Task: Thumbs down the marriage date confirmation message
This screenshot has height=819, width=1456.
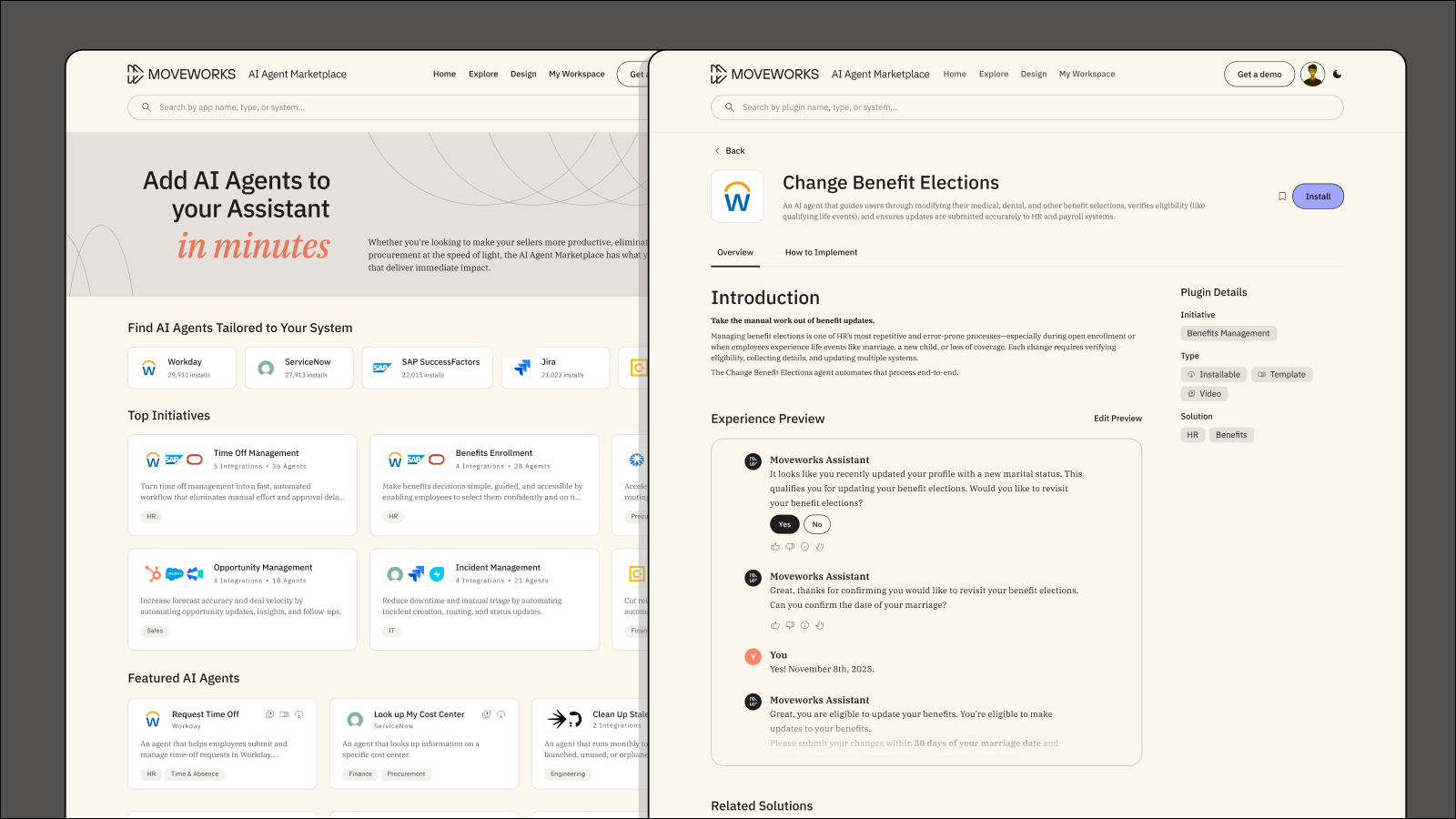Action: pyautogui.click(x=790, y=625)
